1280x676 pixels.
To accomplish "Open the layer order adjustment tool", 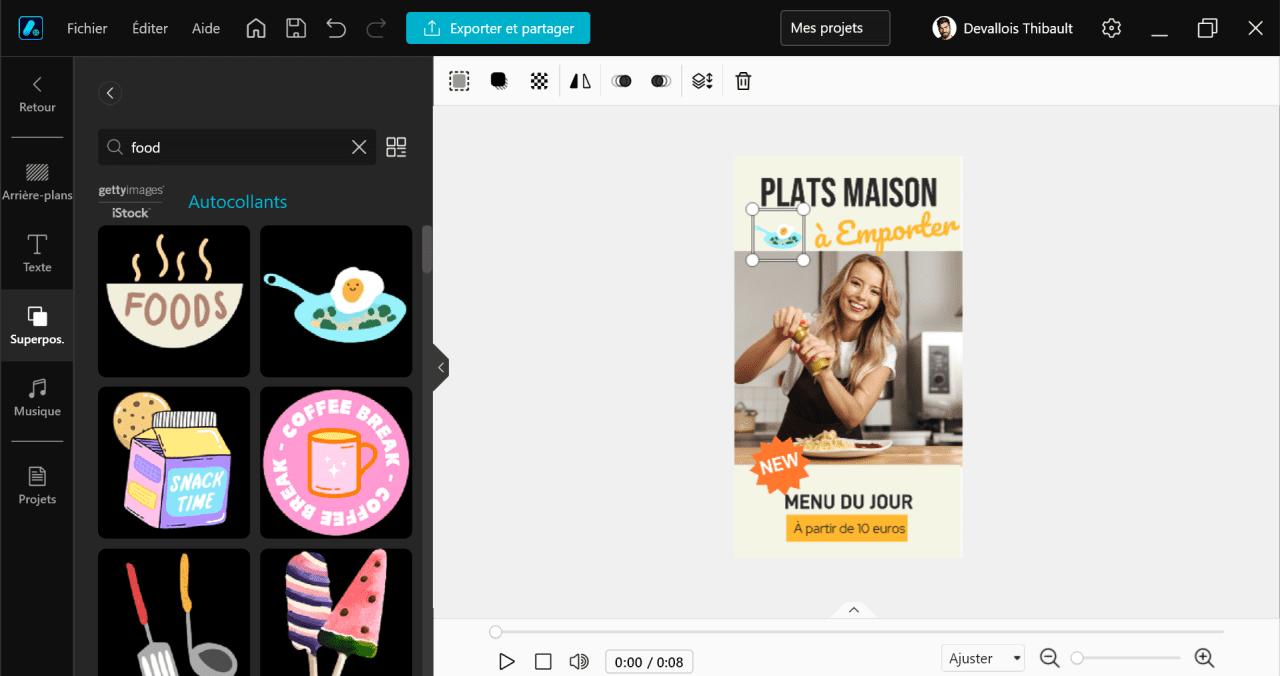I will click(701, 80).
